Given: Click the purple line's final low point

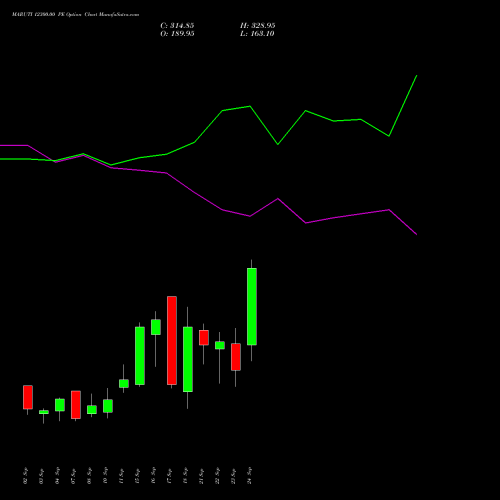Looking at the screenshot, I should click(417, 234).
